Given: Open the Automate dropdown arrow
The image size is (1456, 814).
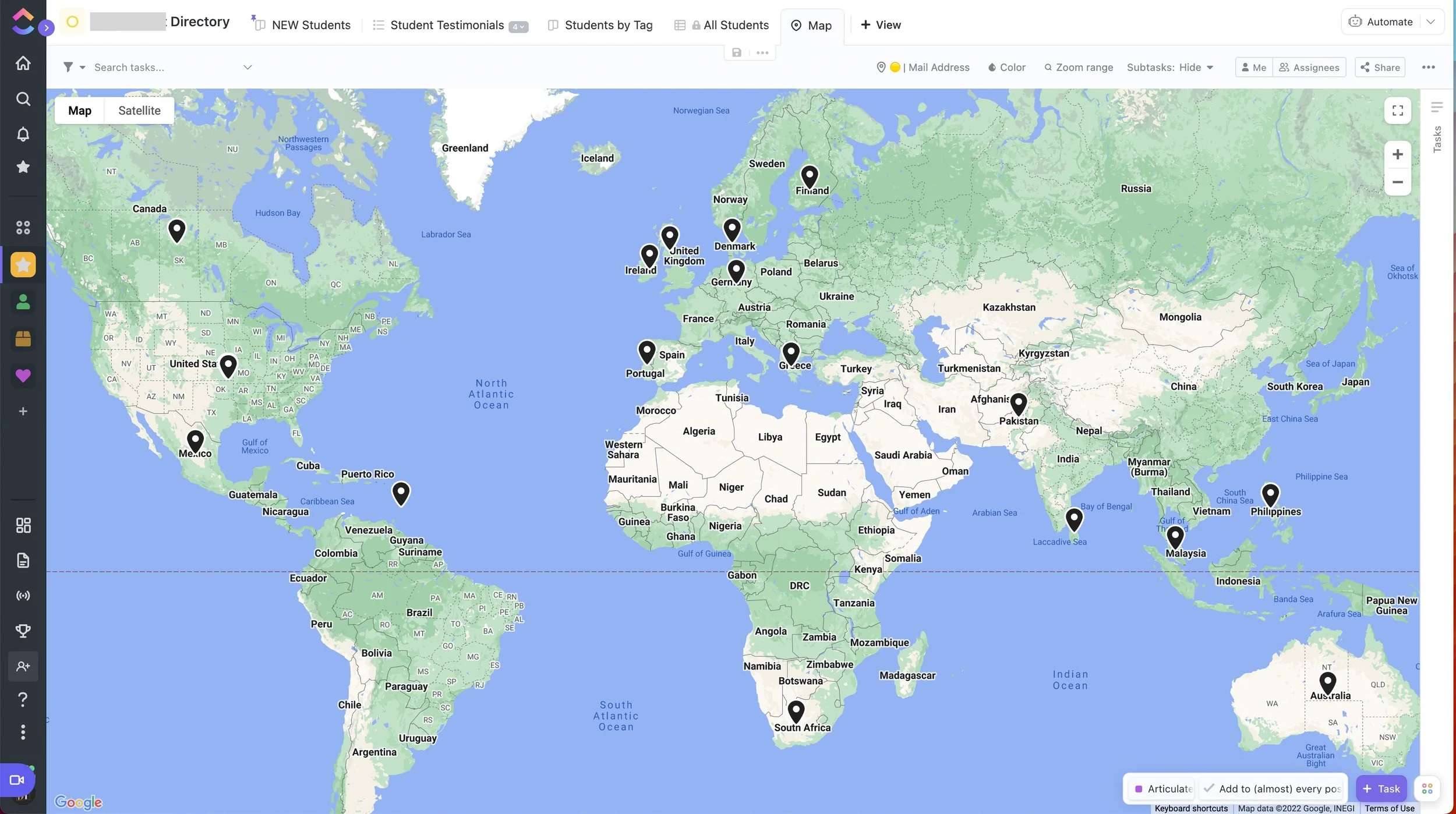Looking at the screenshot, I should [1431, 22].
